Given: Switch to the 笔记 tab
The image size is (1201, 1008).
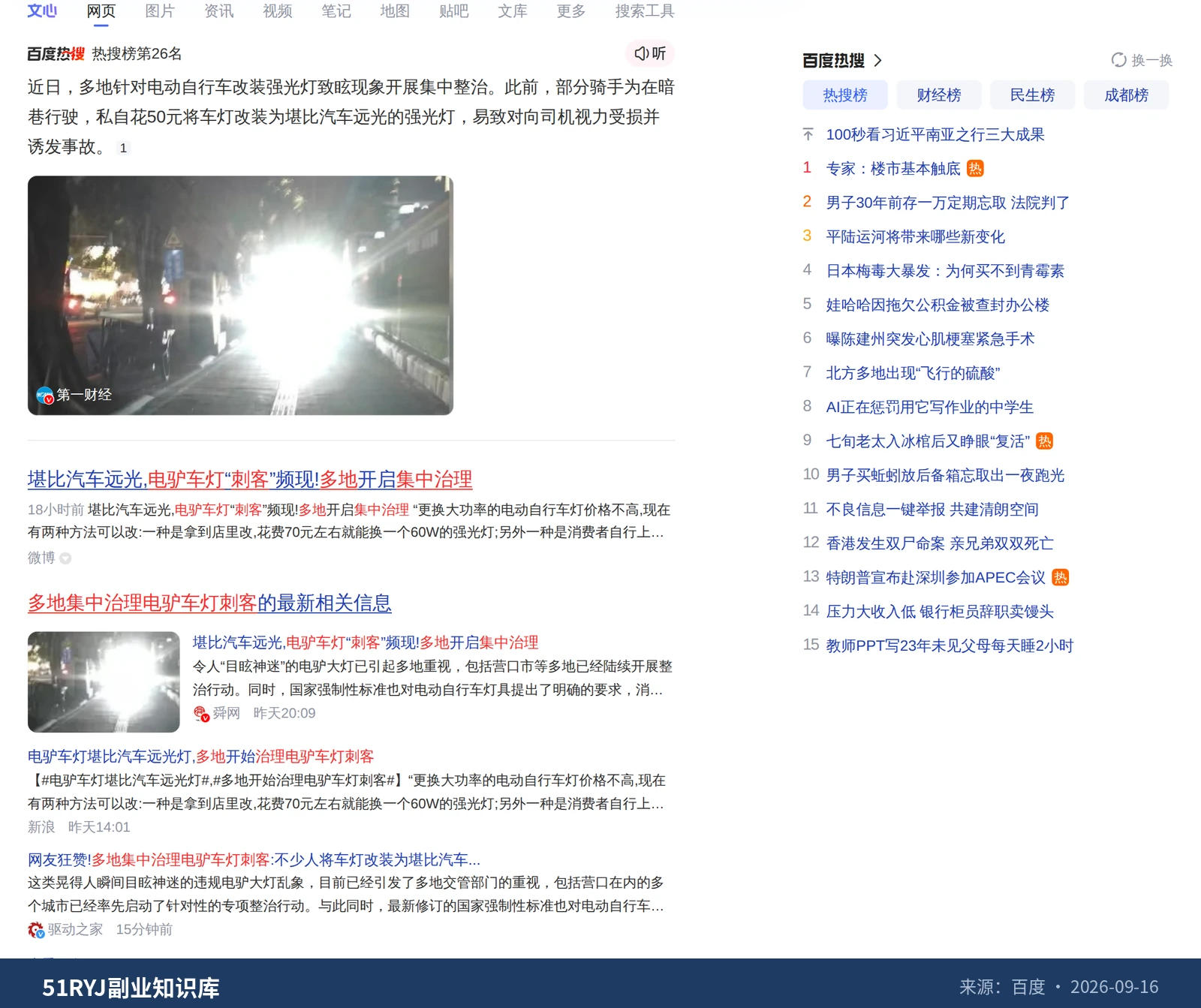Looking at the screenshot, I should tap(336, 11).
